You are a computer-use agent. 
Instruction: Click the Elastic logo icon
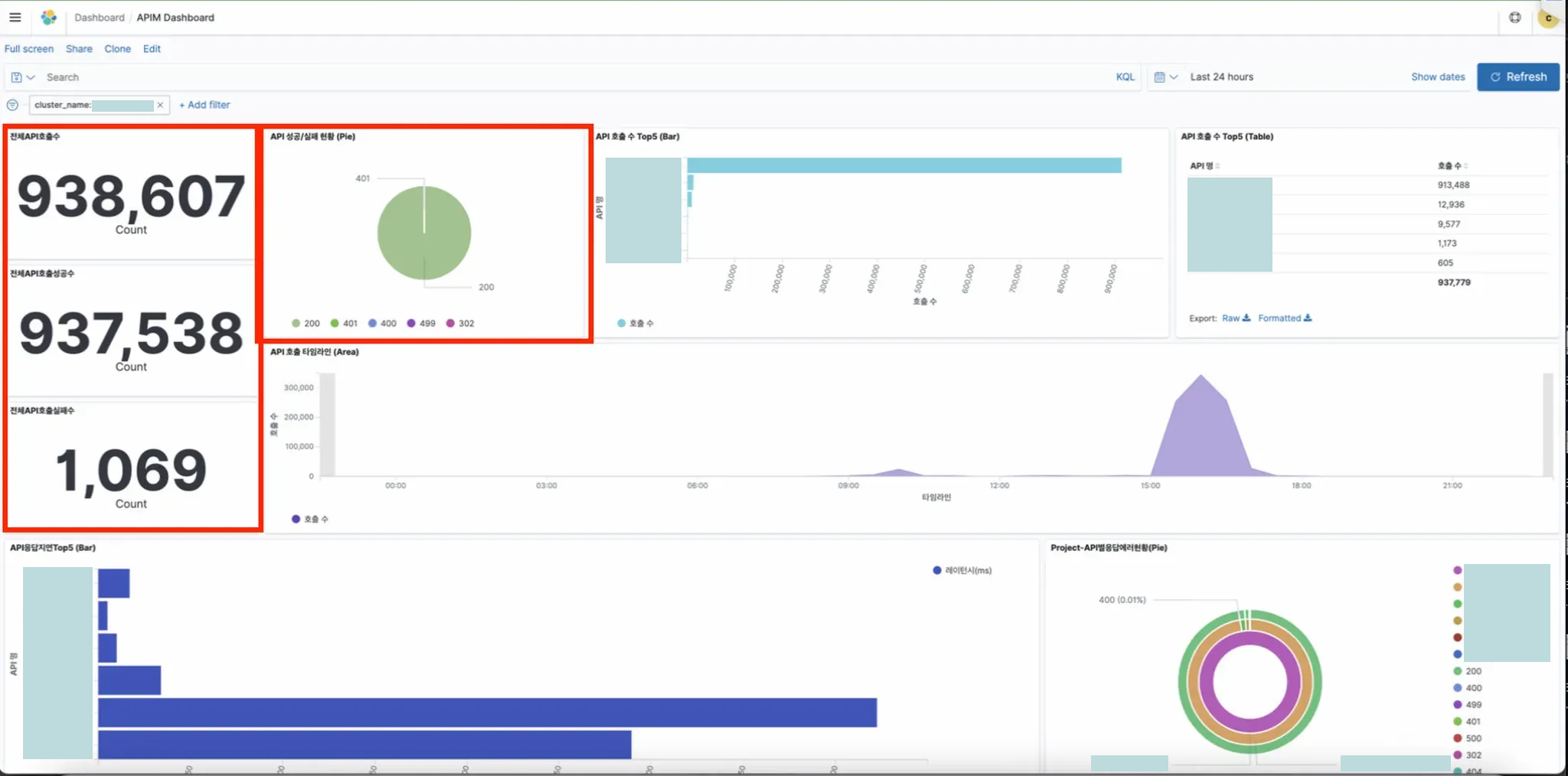click(x=48, y=17)
